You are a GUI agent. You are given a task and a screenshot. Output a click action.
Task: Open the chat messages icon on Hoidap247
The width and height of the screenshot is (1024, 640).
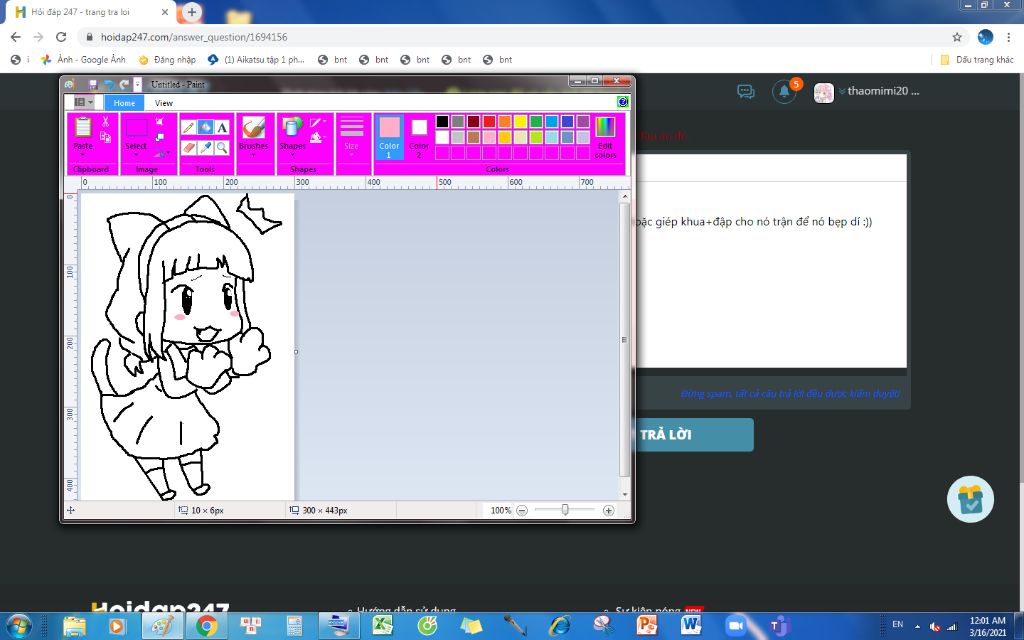click(746, 91)
